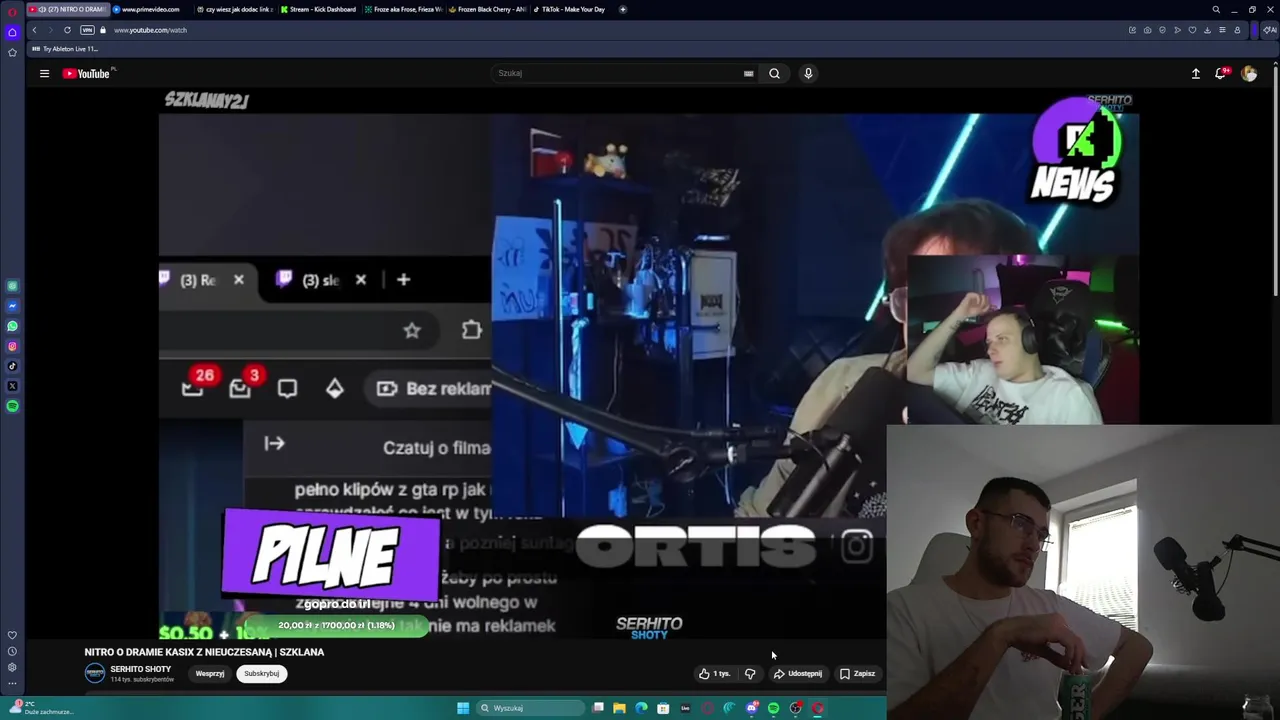The width and height of the screenshot is (1280, 720).
Task: Open the downloads toolbar icon
Action: tap(1207, 30)
